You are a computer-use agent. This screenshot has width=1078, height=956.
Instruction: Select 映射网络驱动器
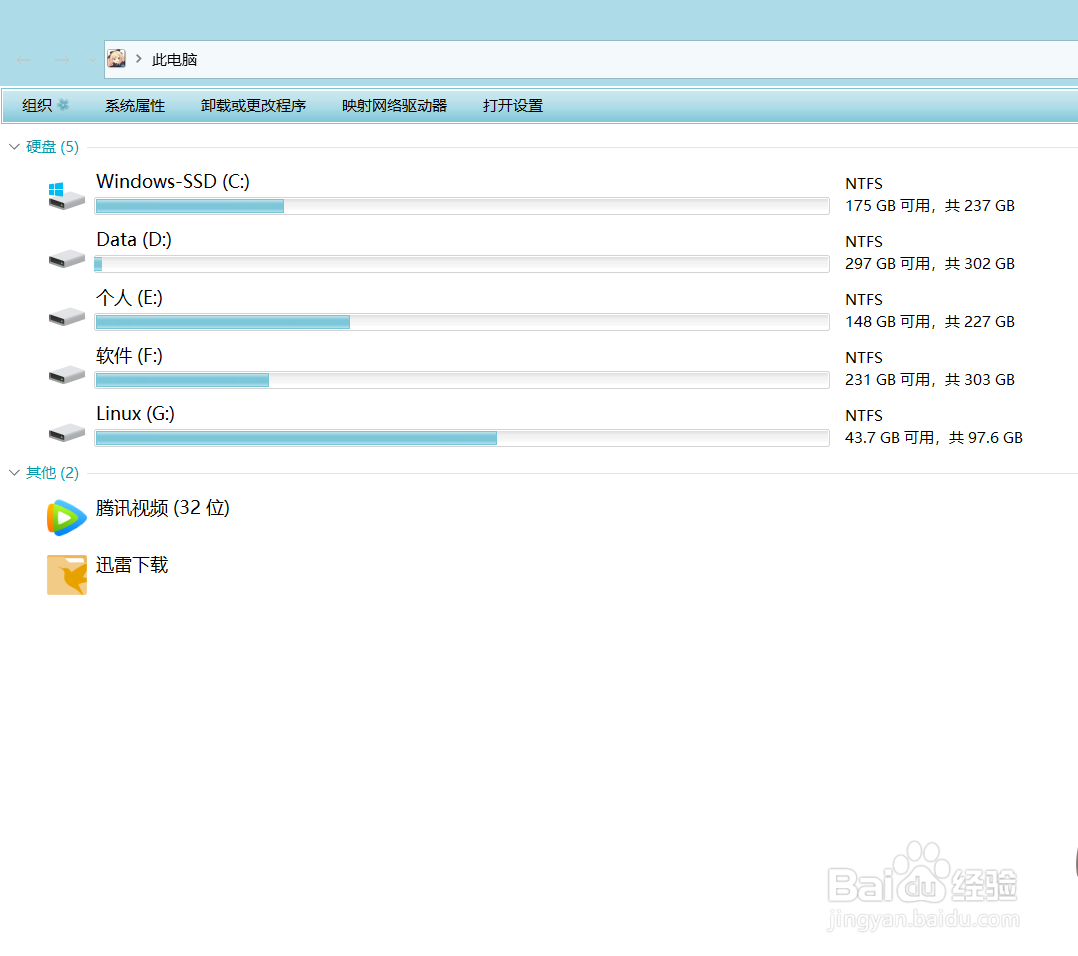point(394,106)
